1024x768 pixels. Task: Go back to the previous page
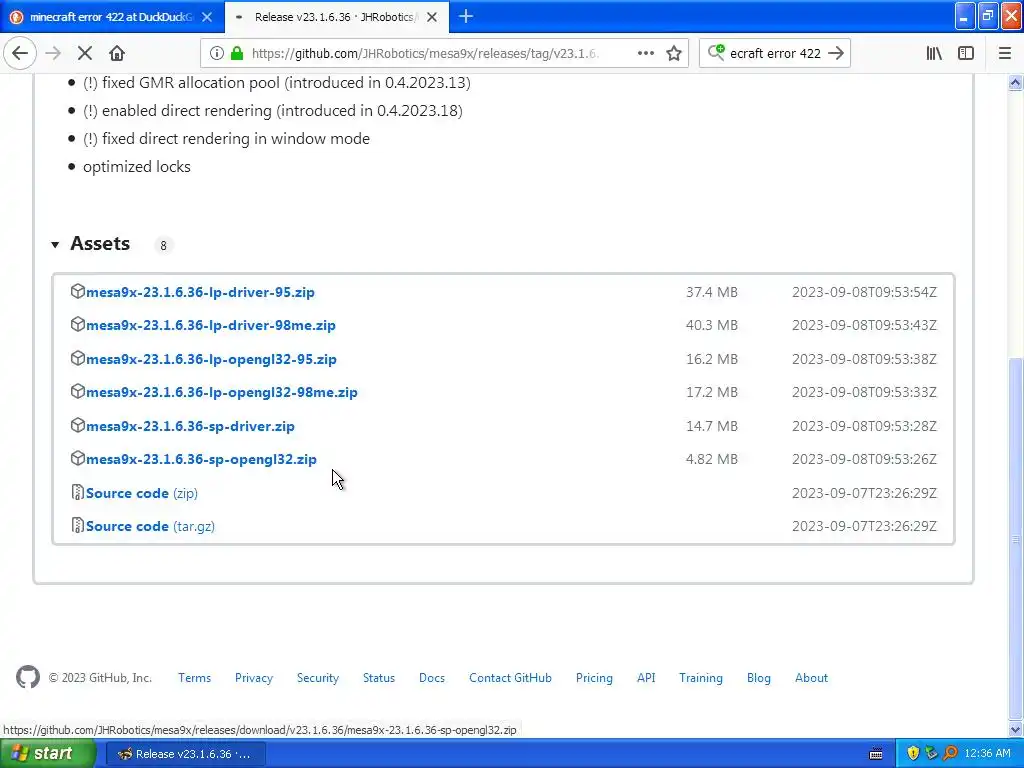click(x=20, y=54)
